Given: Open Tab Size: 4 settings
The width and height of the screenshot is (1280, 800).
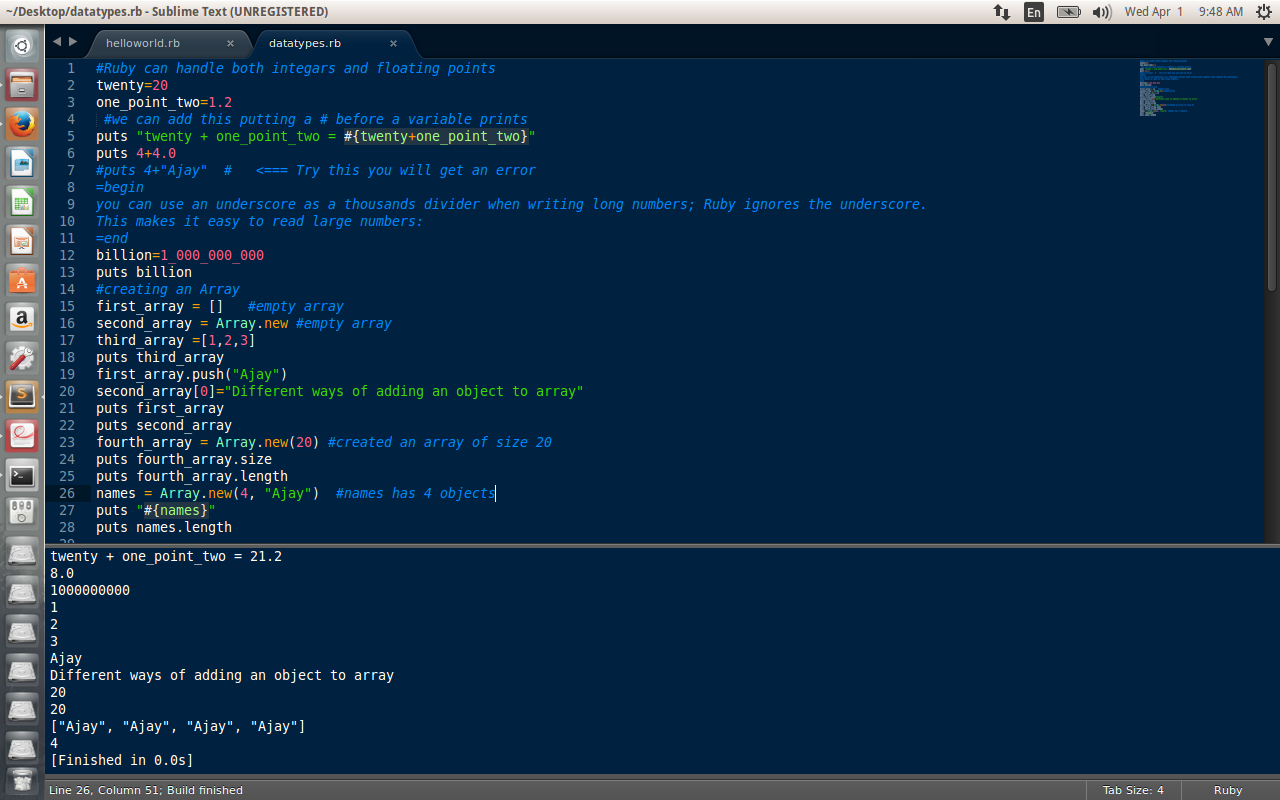Looking at the screenshot, I should 1133,790.
